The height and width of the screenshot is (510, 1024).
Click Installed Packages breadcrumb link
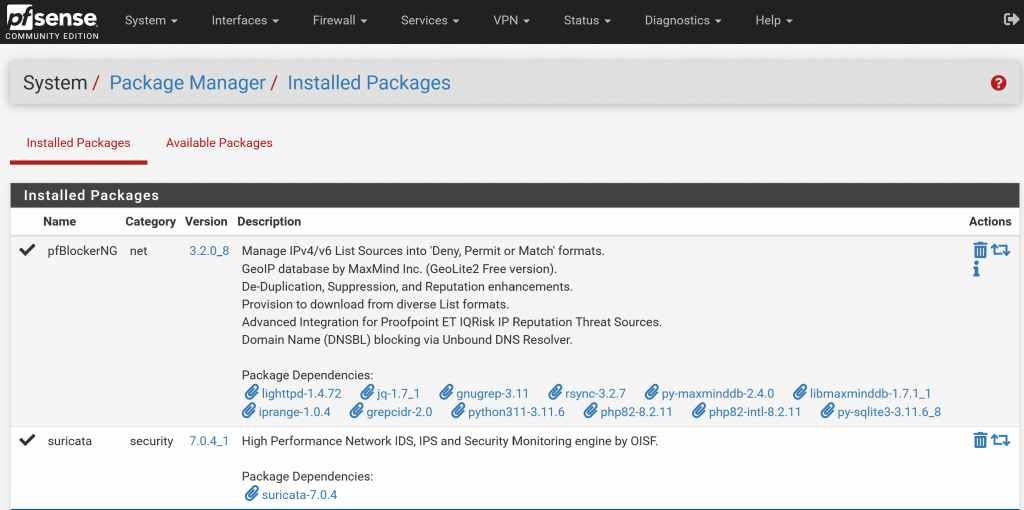369,83
